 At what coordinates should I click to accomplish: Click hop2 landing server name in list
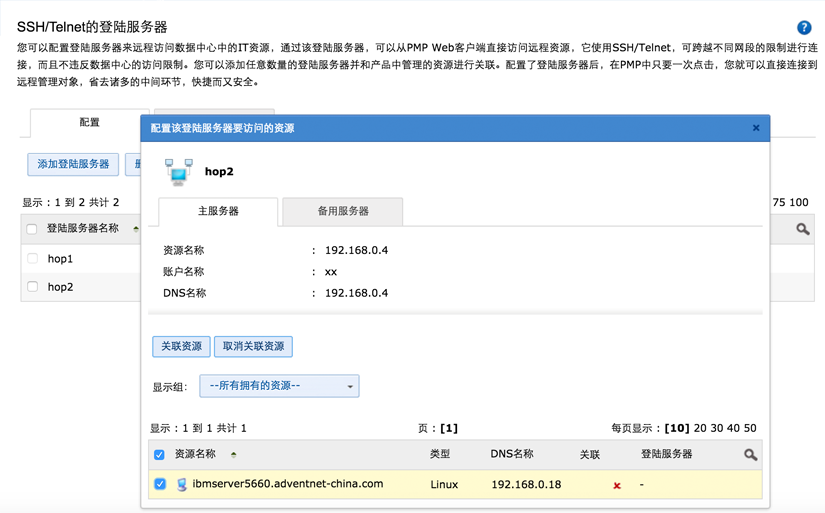pyautogui.click(x=60, y=287)
